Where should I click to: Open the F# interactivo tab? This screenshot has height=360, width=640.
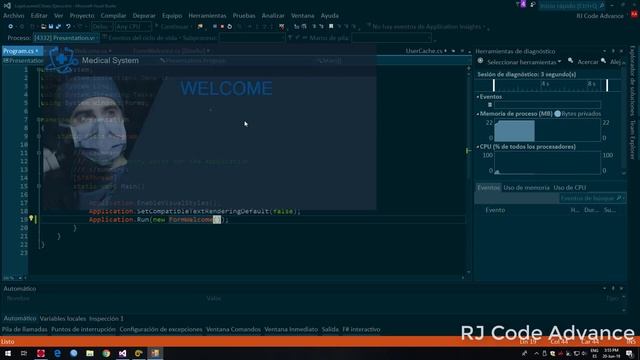pyautogui.click(x=361, y=329)
